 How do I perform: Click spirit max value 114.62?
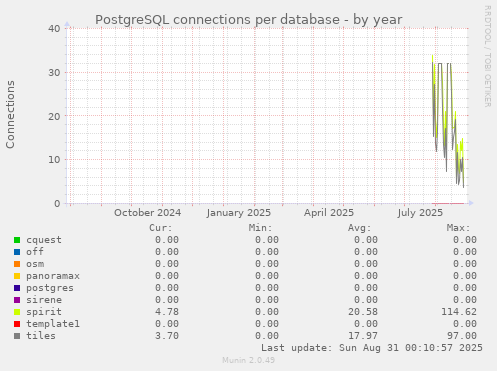pyautogui.click(x=459, y=312)
